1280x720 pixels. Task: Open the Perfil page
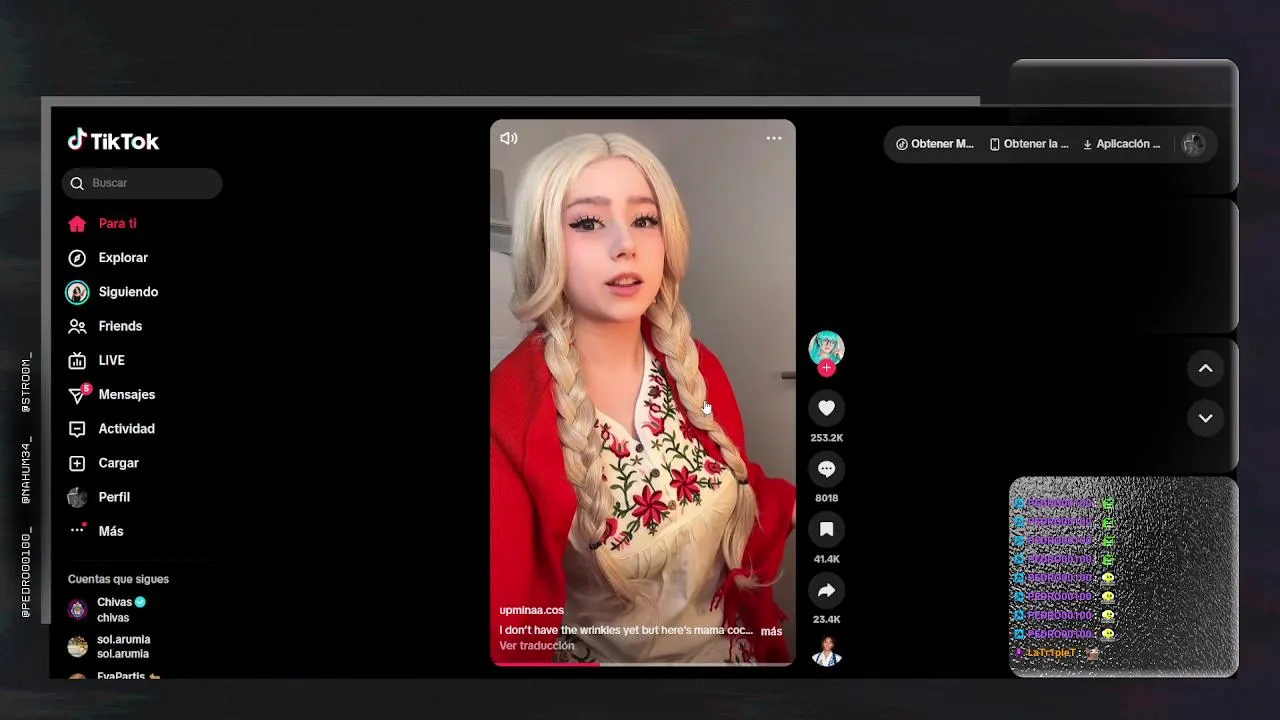pos(114,497)
